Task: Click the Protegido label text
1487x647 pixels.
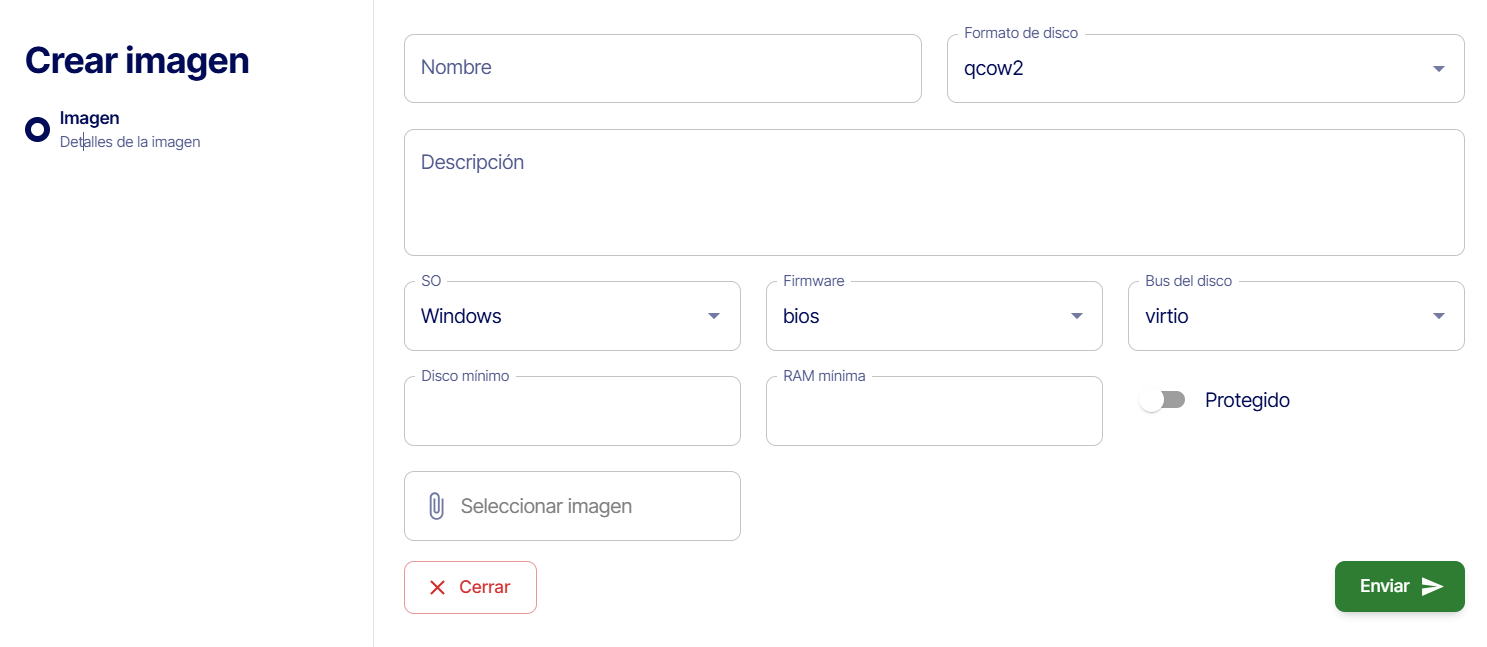Action: 1247,400
